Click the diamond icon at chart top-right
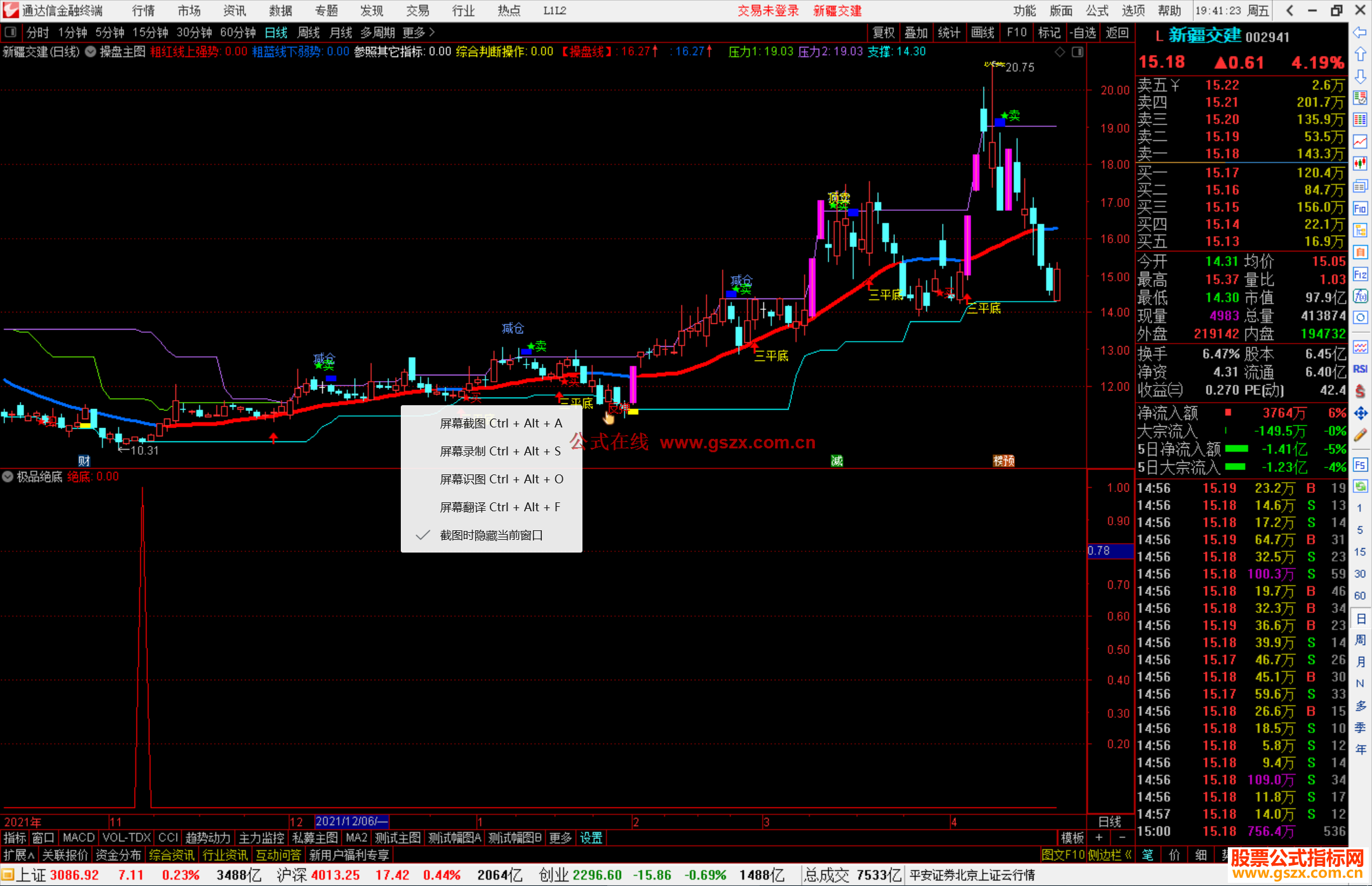Viewport: 1372px width, 886px height. click(1059, 52)
